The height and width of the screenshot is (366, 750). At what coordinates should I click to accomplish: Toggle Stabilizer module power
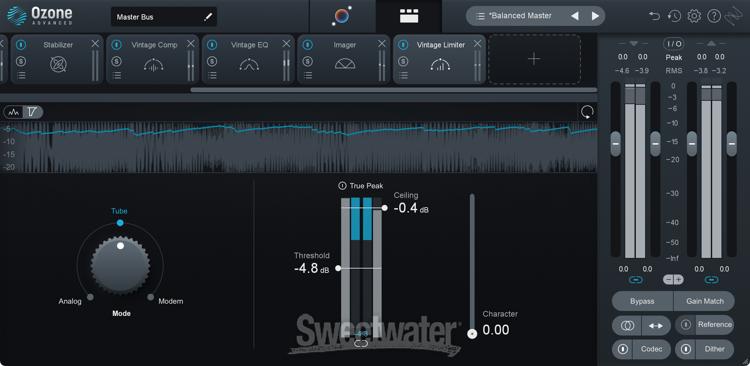click(x=21, y=44)
